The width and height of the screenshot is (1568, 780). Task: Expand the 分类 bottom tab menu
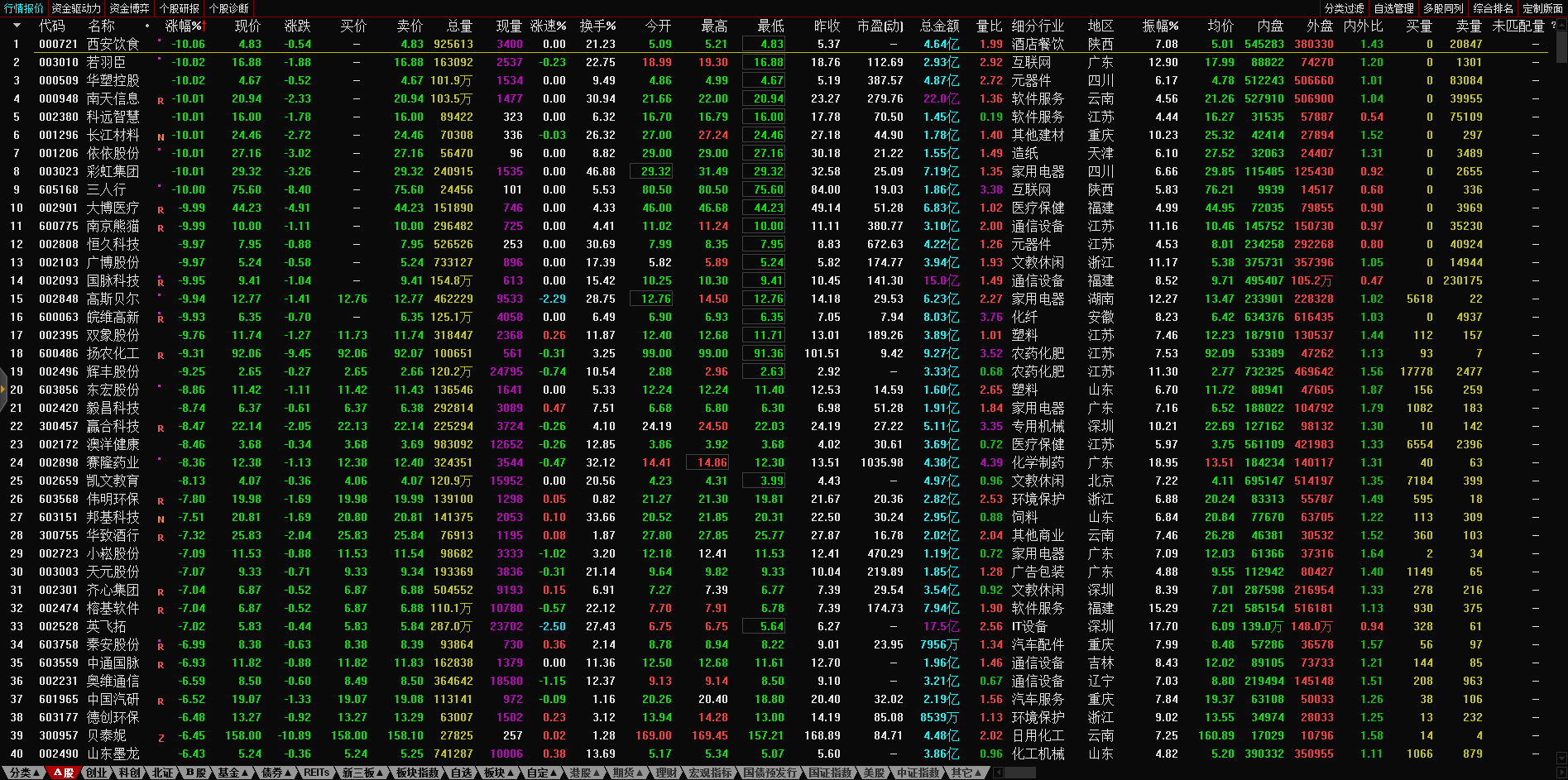point(24,773)
